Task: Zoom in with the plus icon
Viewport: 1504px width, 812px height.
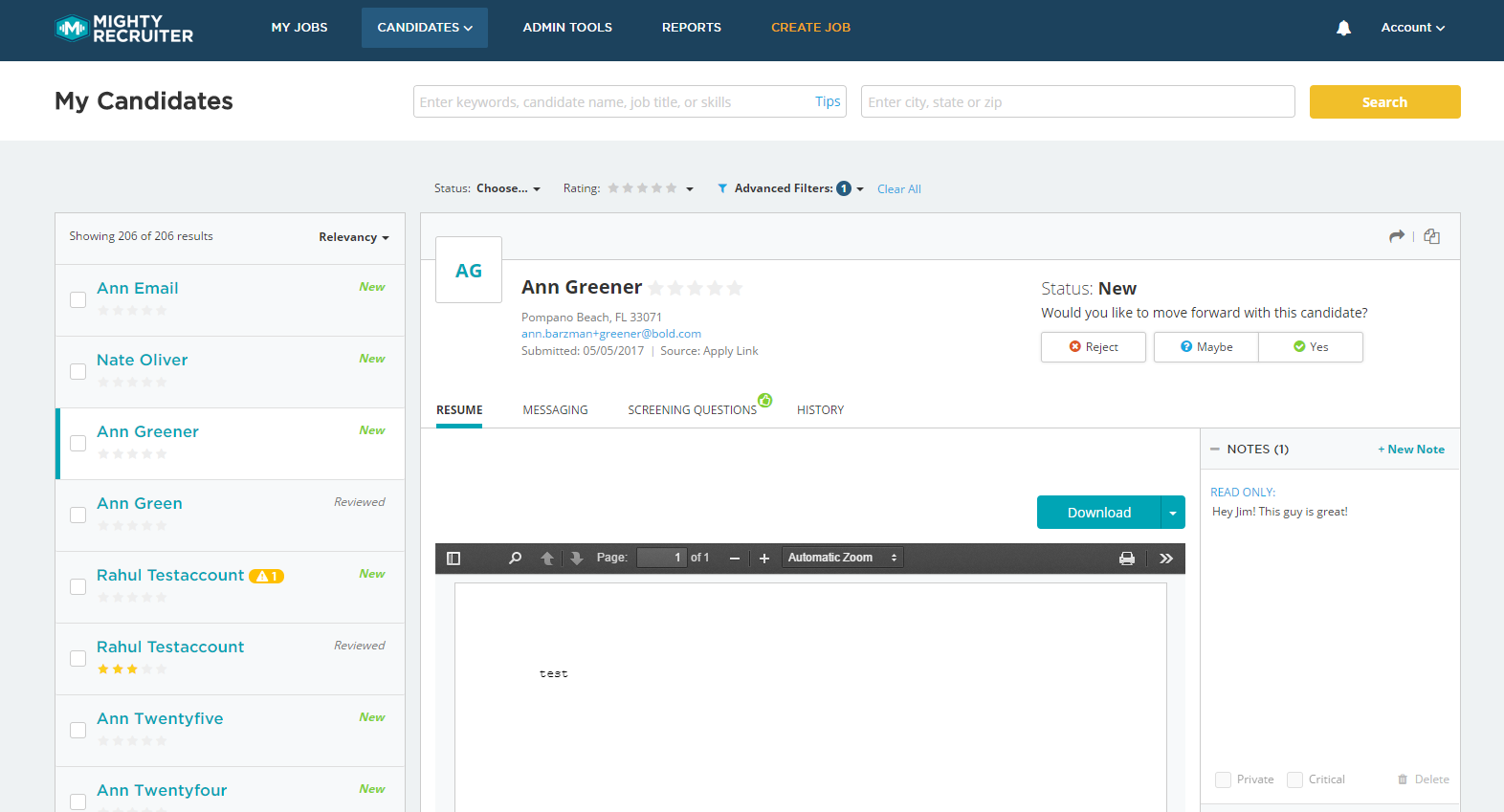Action: (763, 559)
